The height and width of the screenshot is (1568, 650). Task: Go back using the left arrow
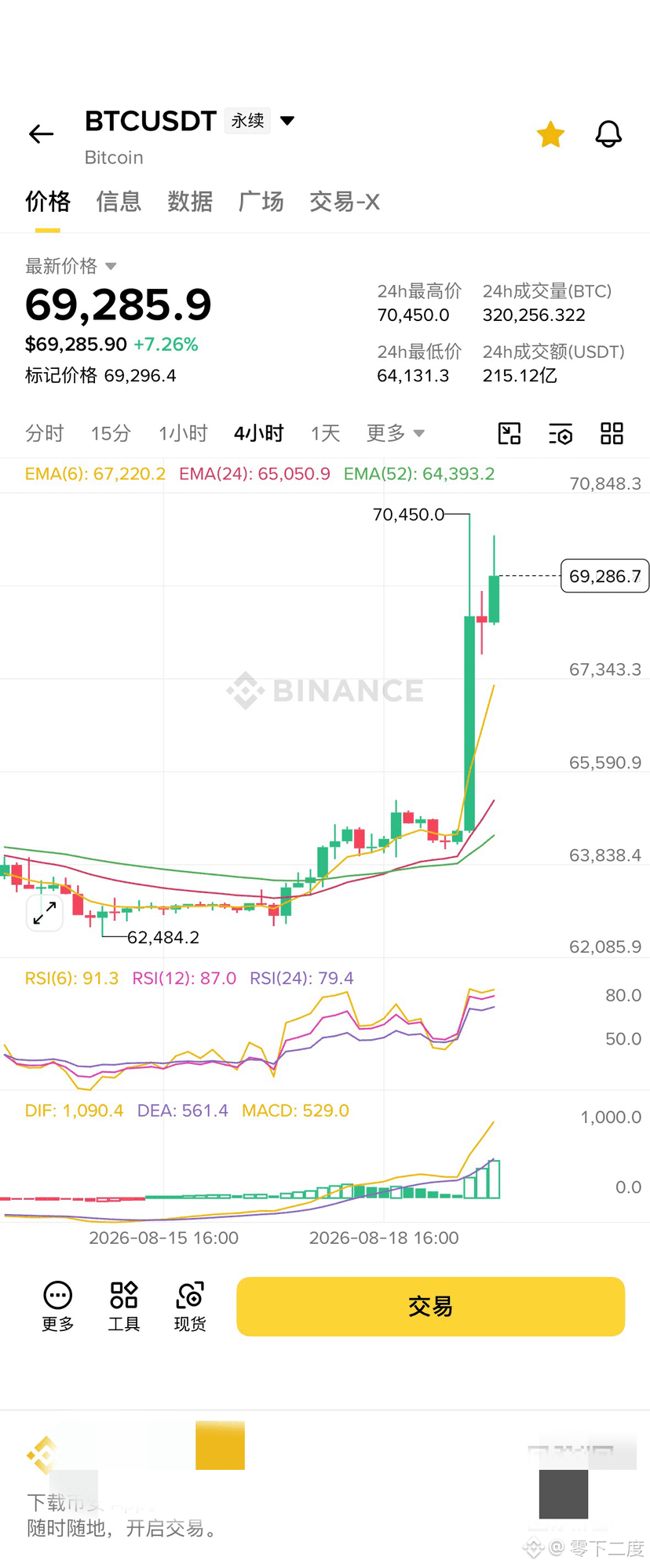coord(41,134)
